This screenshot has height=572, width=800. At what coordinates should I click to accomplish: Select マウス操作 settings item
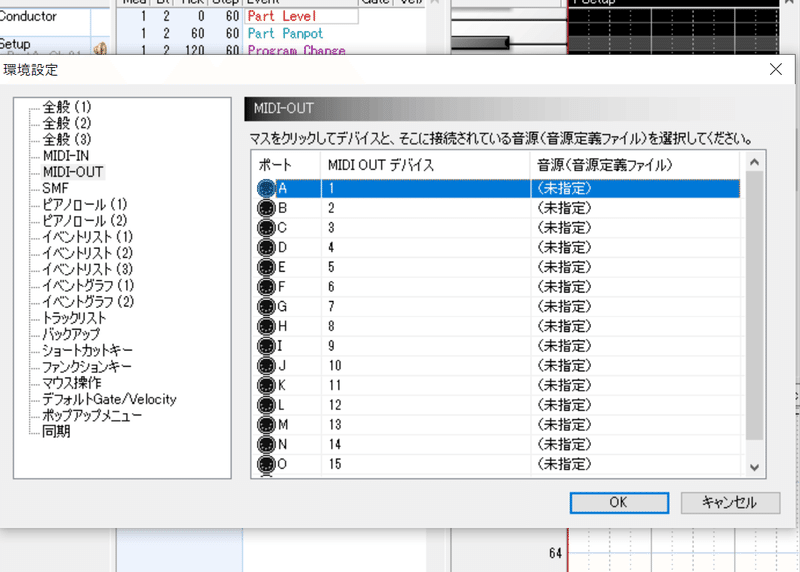72,383
